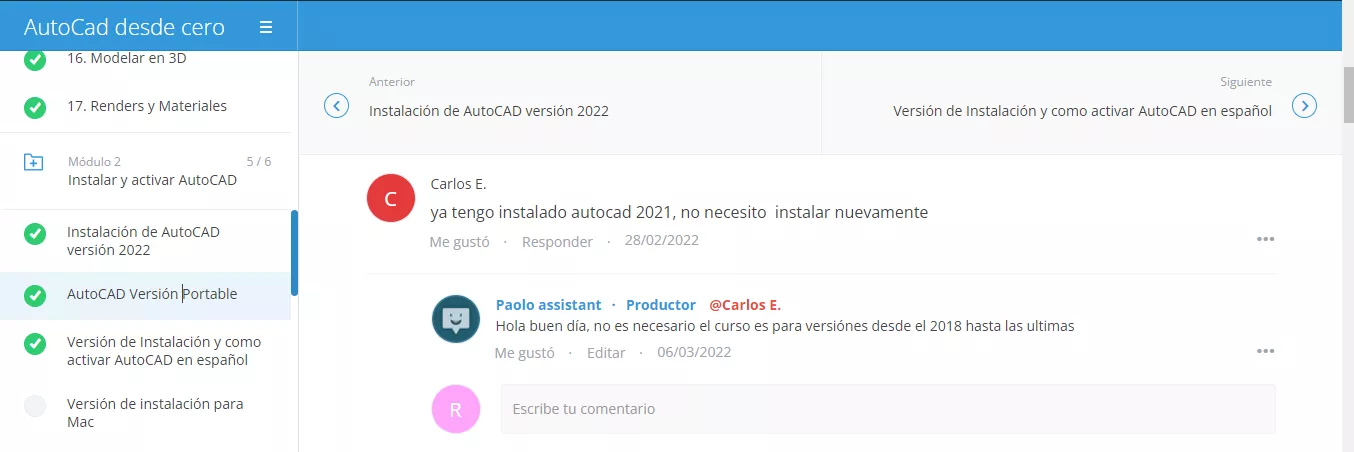
Task: Click the Carlos E. author name
Action: pos(458,184)
